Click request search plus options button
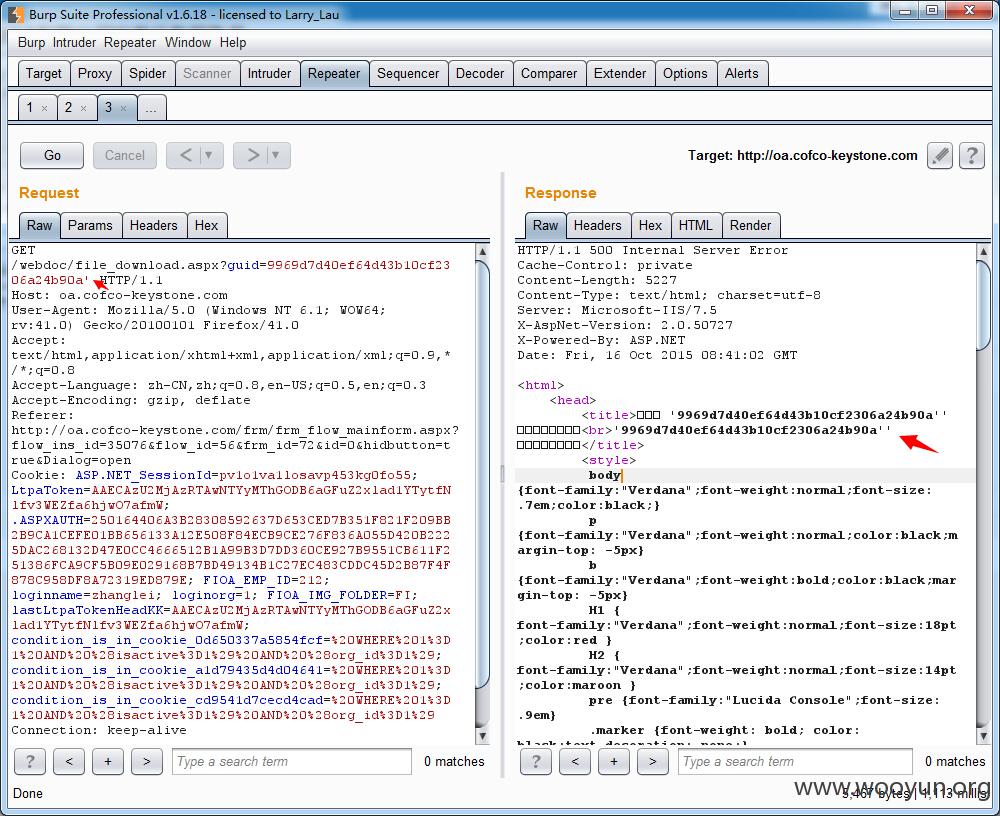Screen dimensions: 1000x816 coord(108,761)
